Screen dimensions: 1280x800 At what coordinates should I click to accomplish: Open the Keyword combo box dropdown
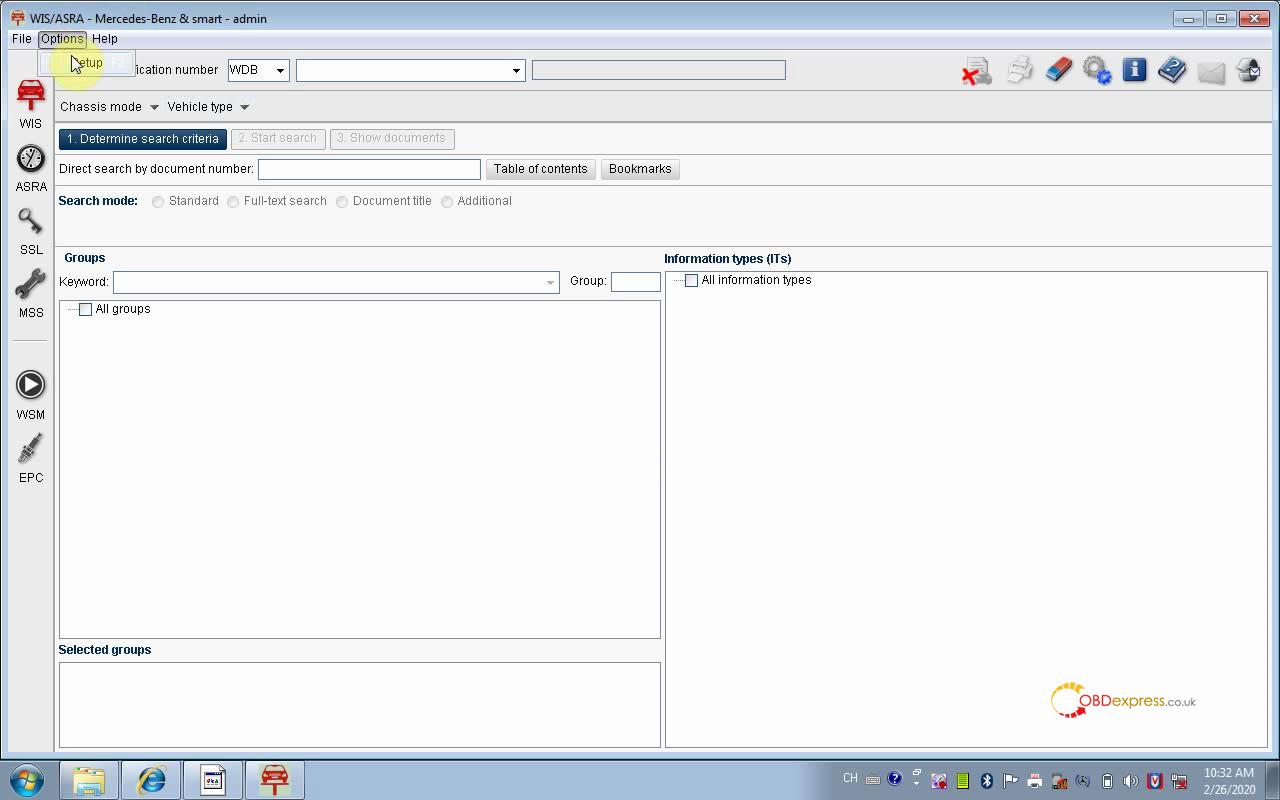(549, 282)
